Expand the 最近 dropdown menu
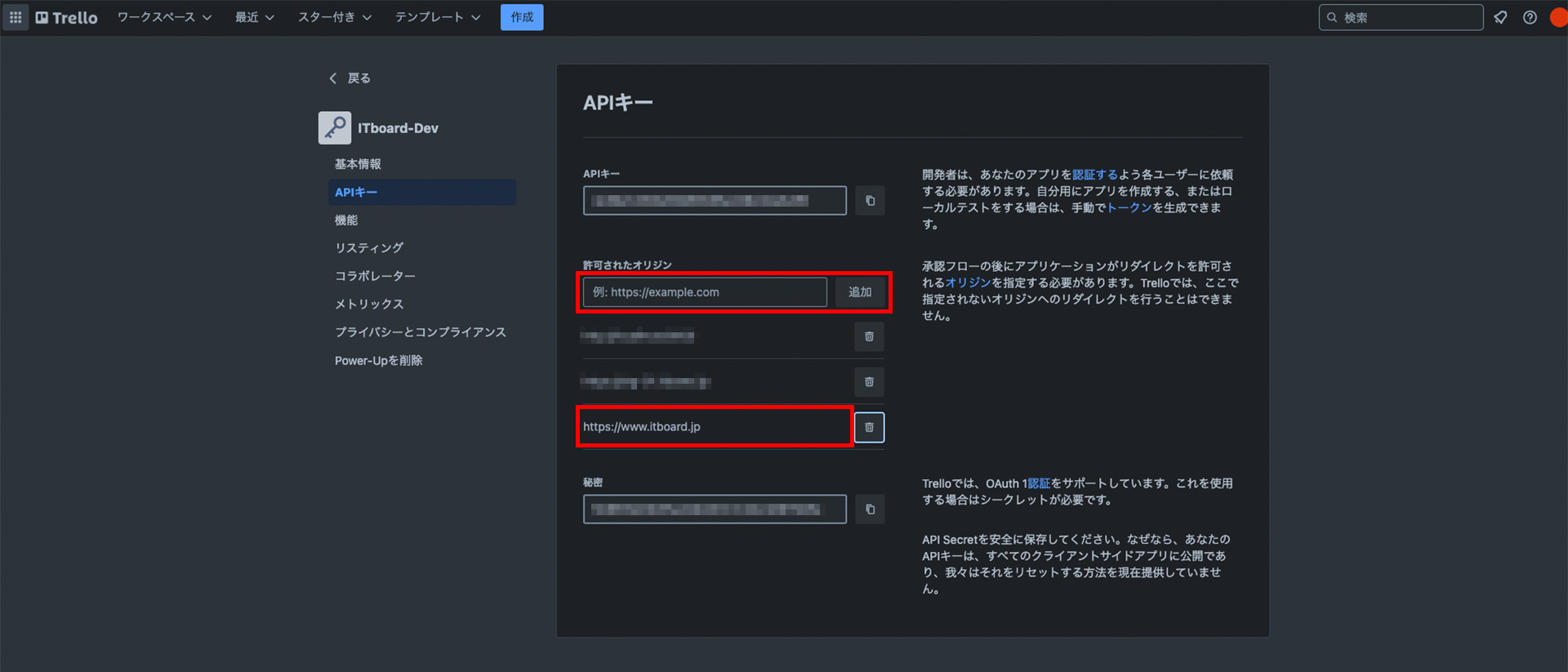1568x672 pixels. click(254, 17)
